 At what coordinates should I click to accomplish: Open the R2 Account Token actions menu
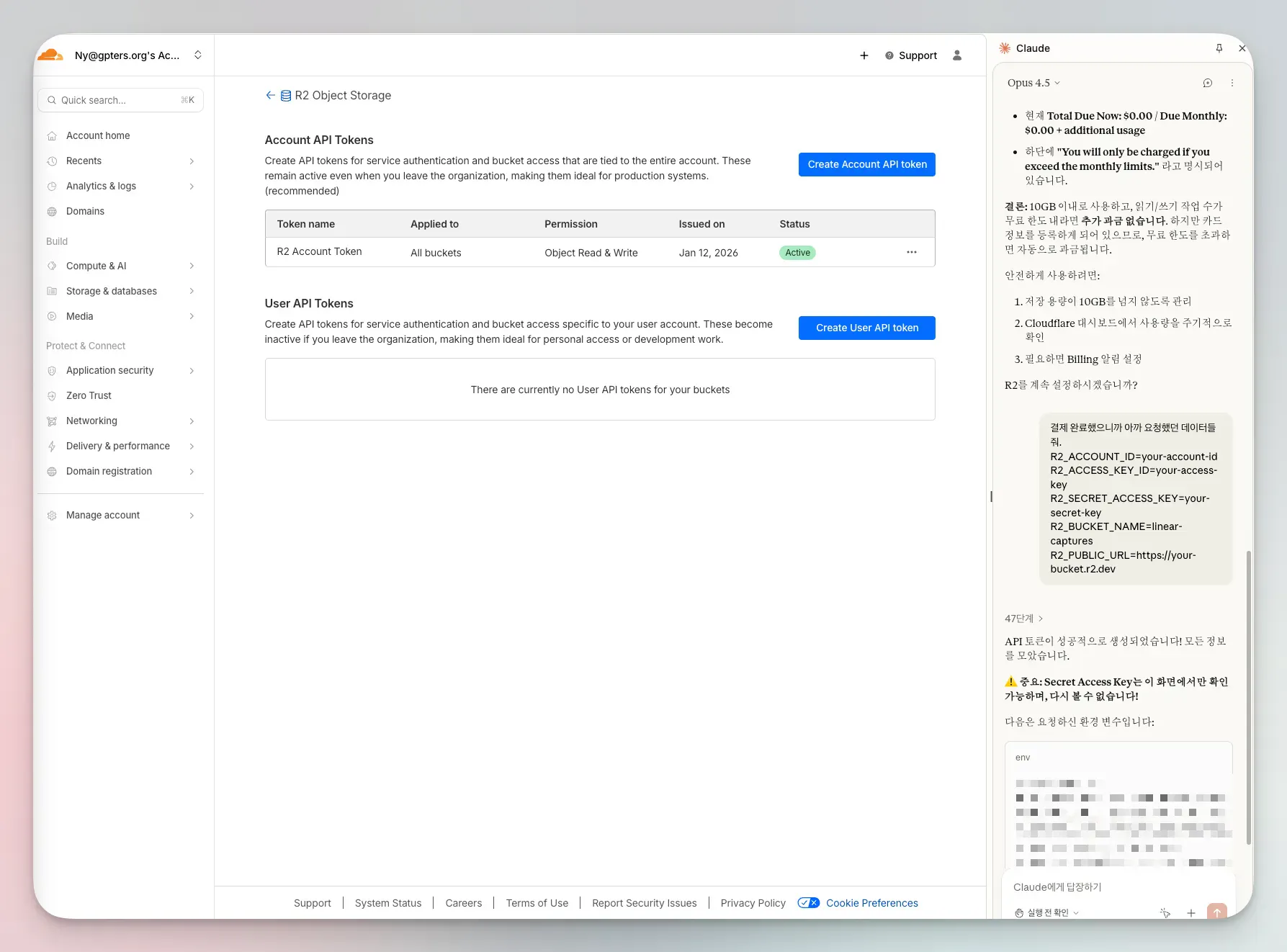912,252
